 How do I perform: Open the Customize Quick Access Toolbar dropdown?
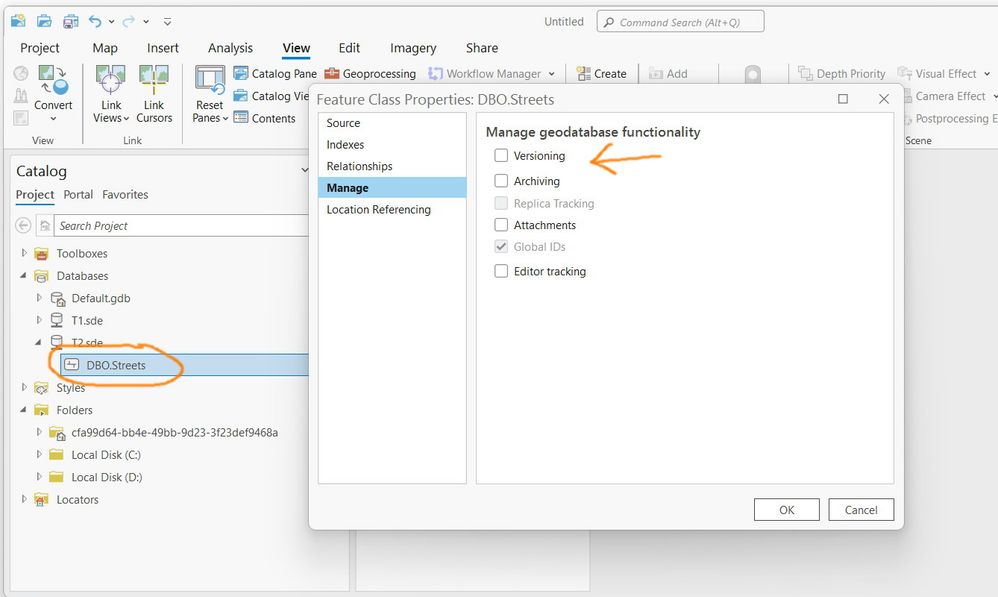point(167,22)
